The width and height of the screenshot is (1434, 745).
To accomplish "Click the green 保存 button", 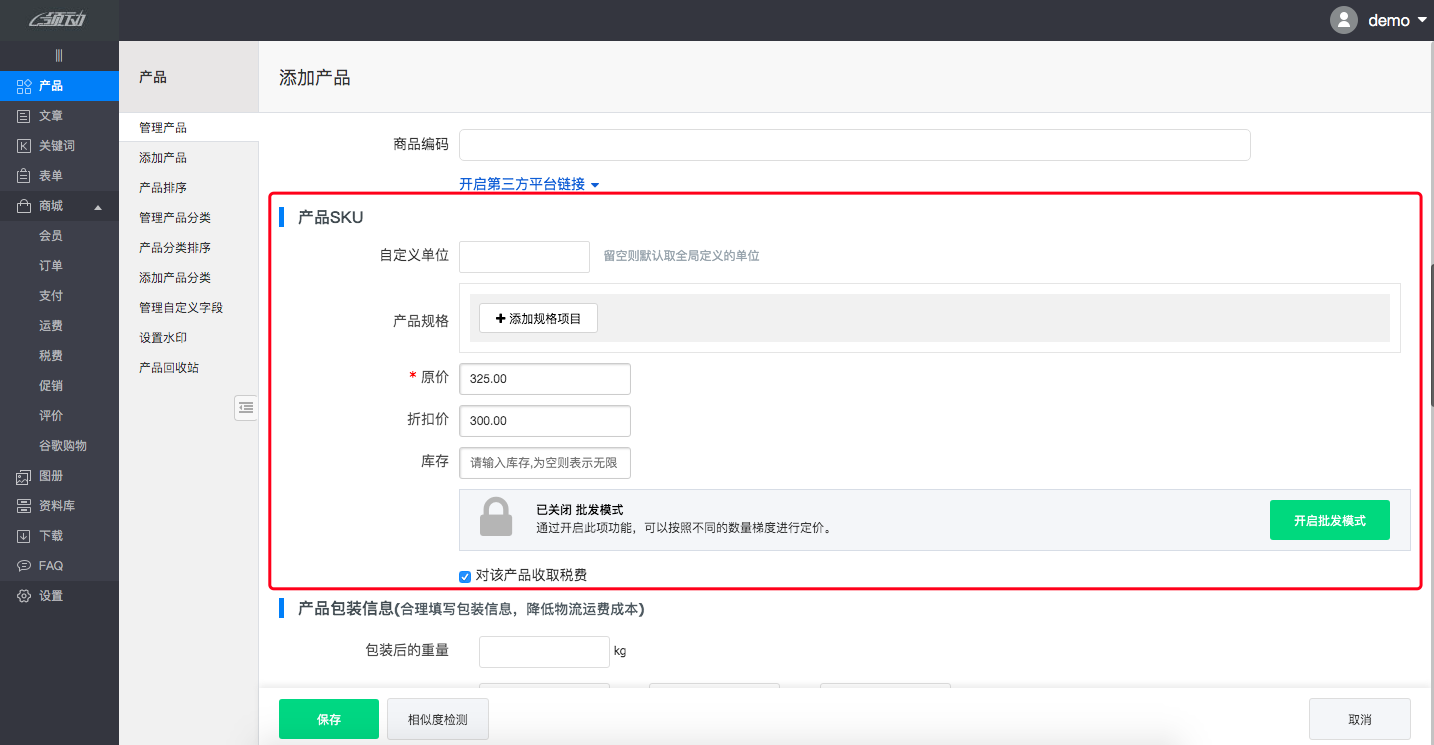I will coord(328,719).
